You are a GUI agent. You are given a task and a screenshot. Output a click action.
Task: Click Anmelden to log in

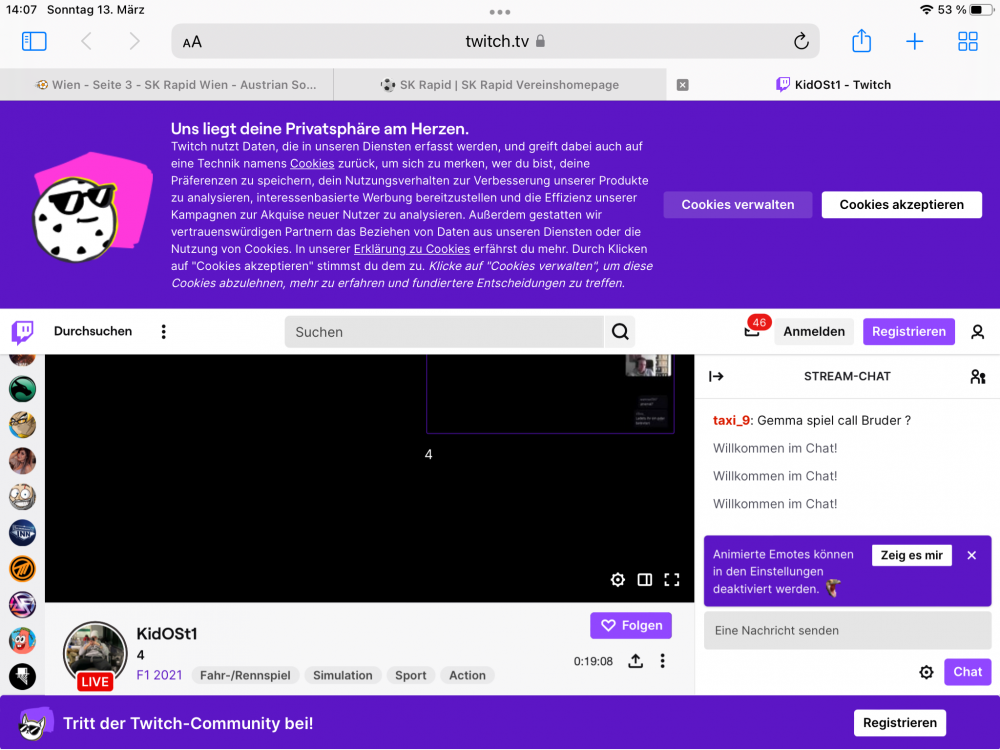[814, 332]
